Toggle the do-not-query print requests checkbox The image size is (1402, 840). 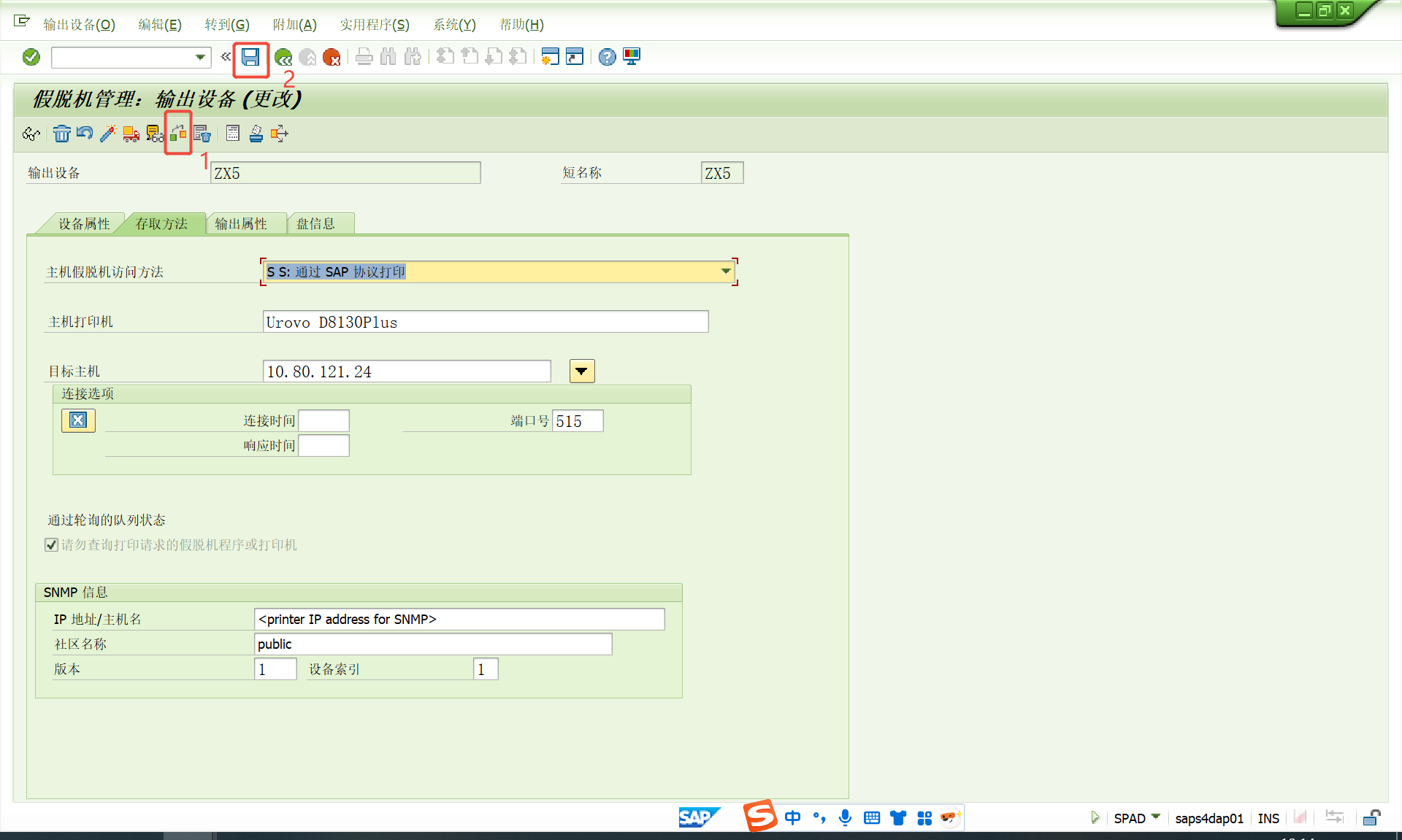52,544
